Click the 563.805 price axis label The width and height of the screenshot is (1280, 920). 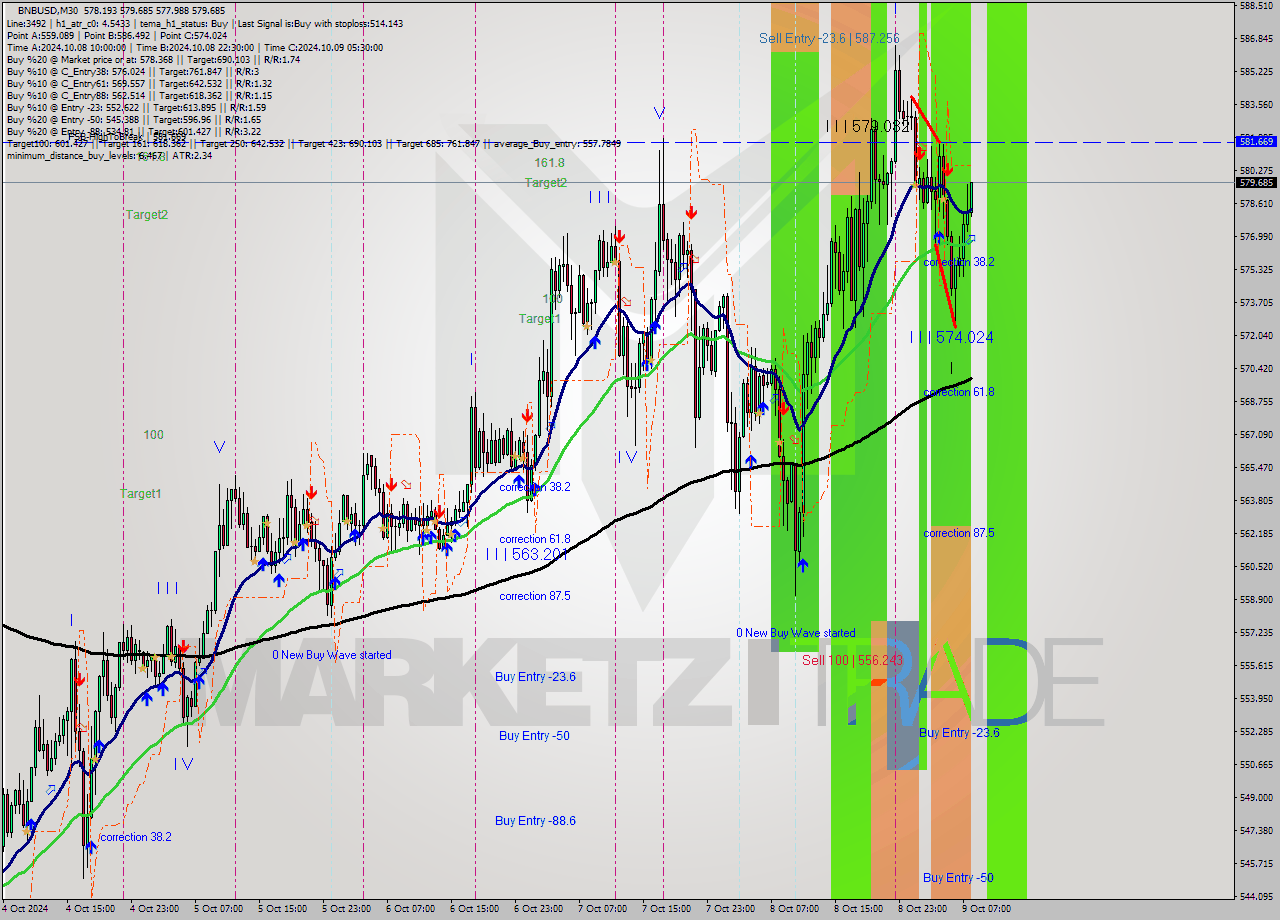[1257, 500]
